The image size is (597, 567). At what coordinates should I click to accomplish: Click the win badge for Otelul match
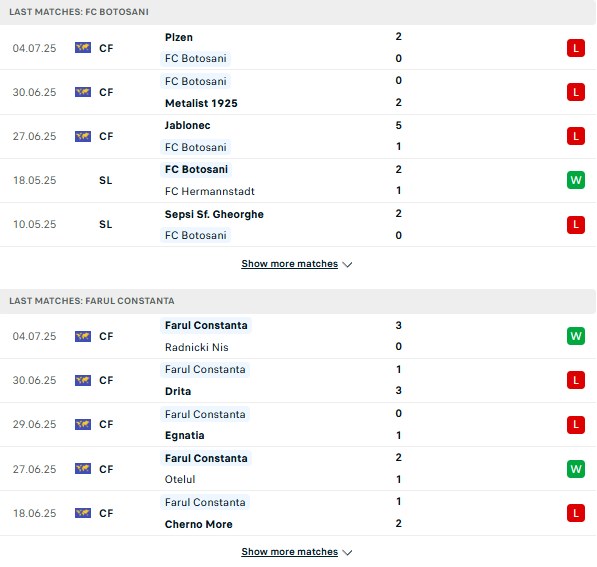(575, 468)
